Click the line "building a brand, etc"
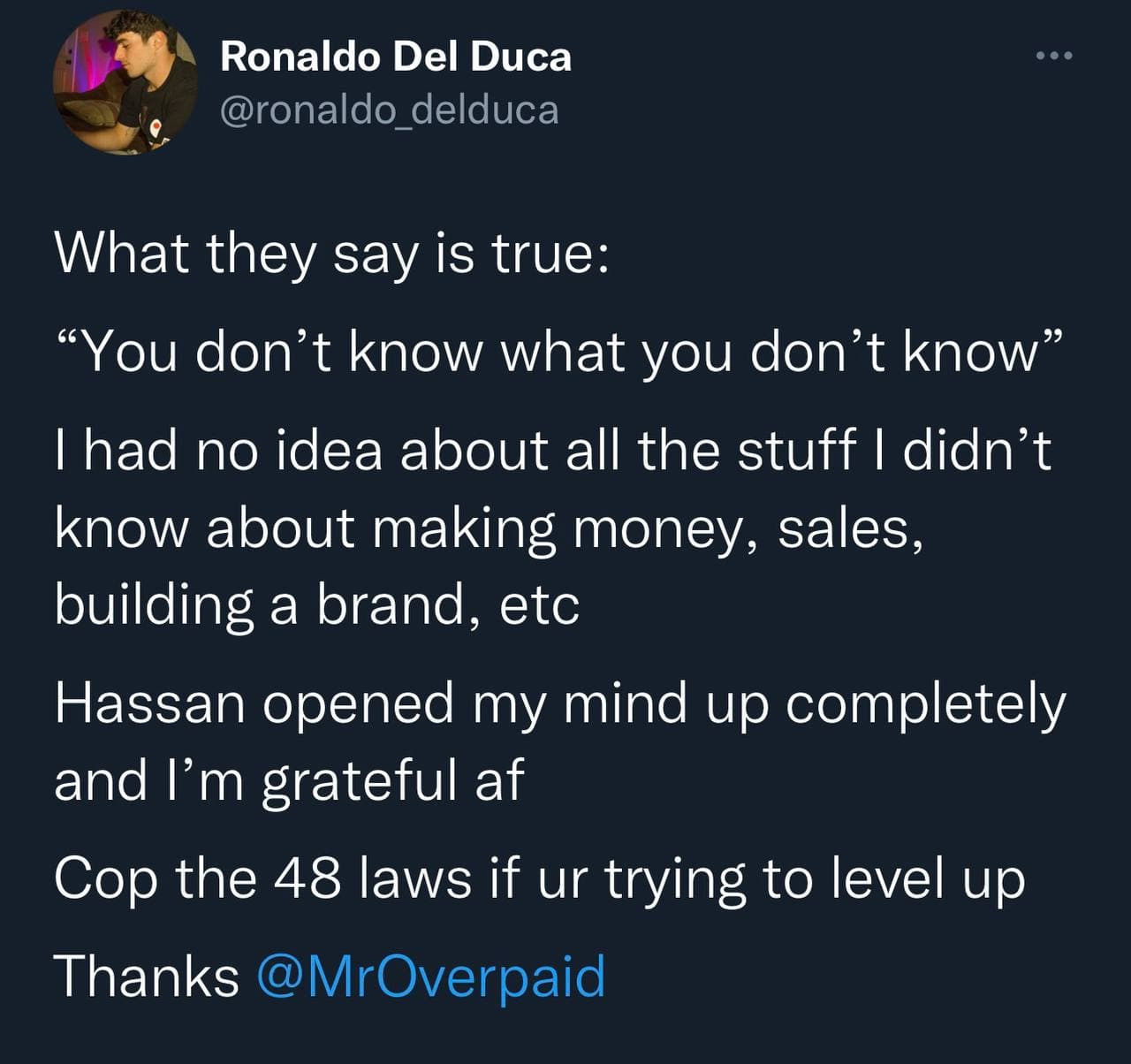The width and height of the screenshot is (1131, 1064). pos(317,605)
